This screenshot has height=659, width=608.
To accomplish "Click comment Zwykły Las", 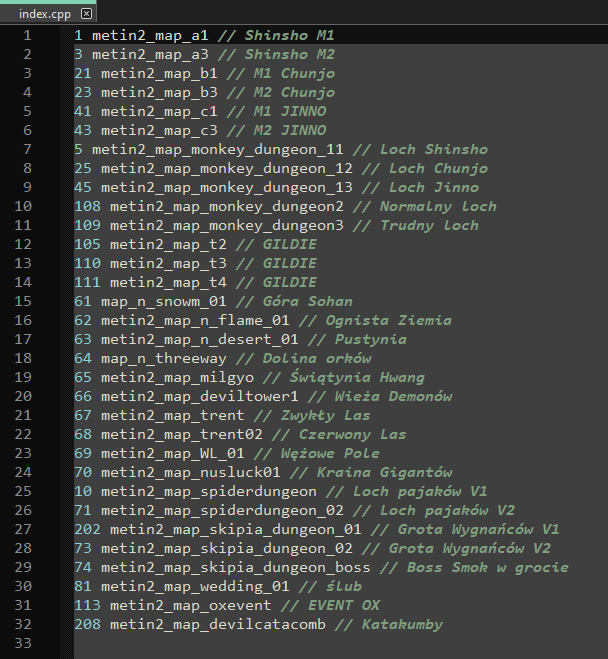I will [x=326, y=416].
